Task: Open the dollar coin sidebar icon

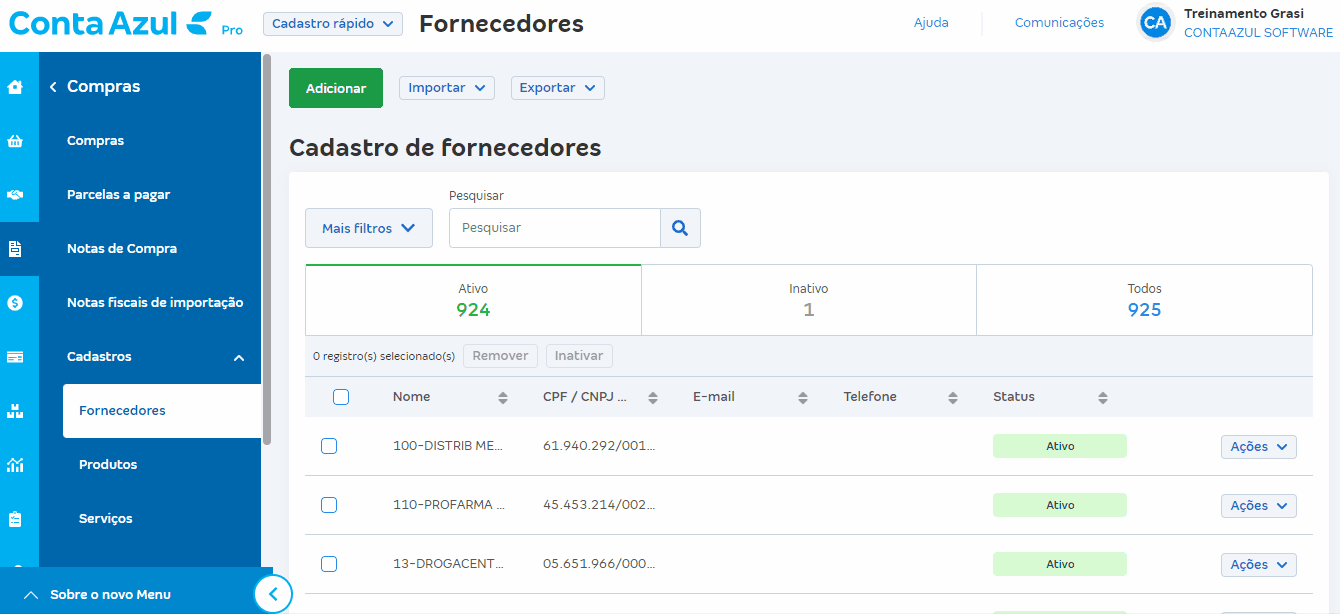Action: pyautogui.click(x=15, y=303)
